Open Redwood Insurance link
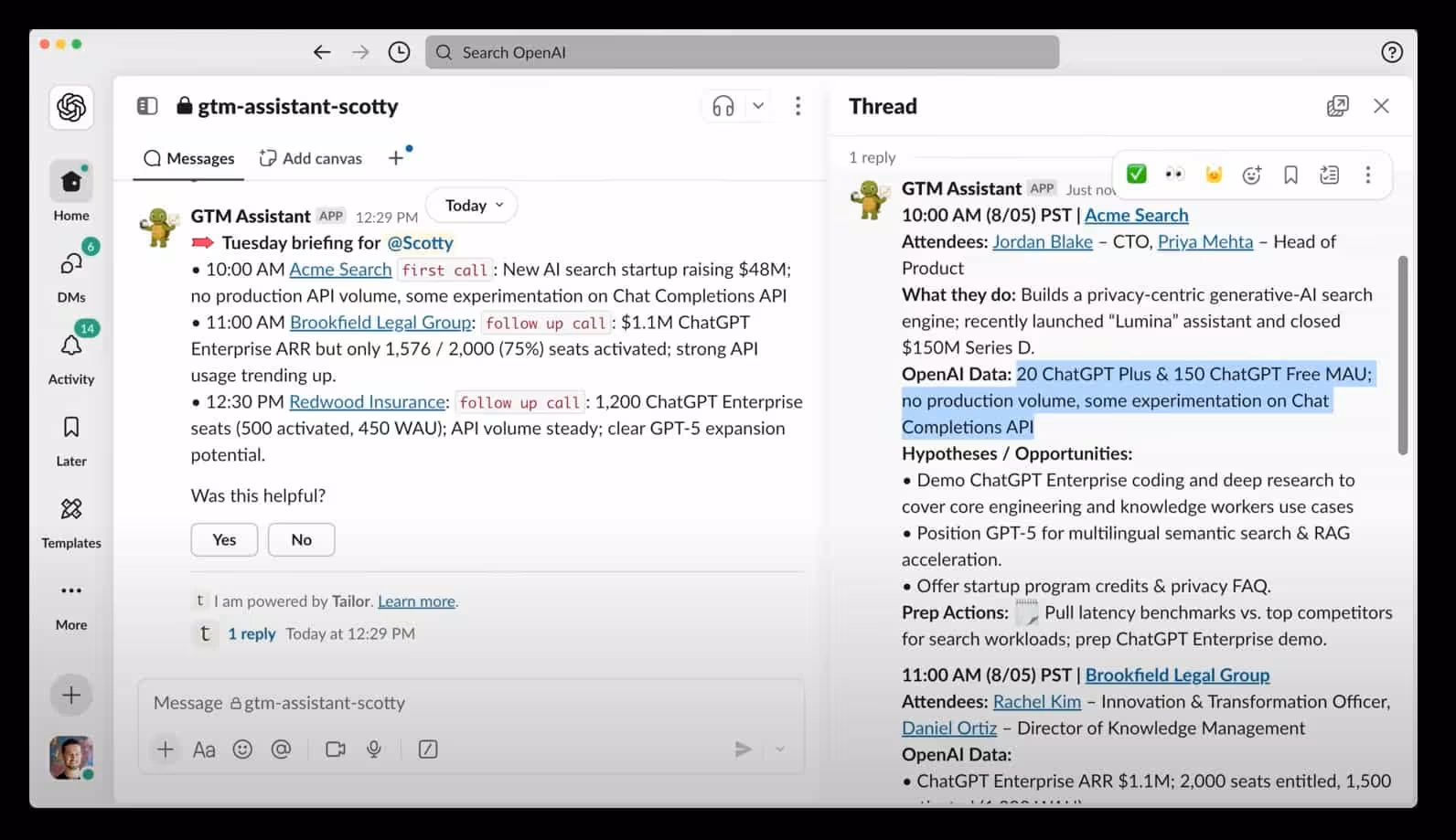1456x840 pixels. 367,401
